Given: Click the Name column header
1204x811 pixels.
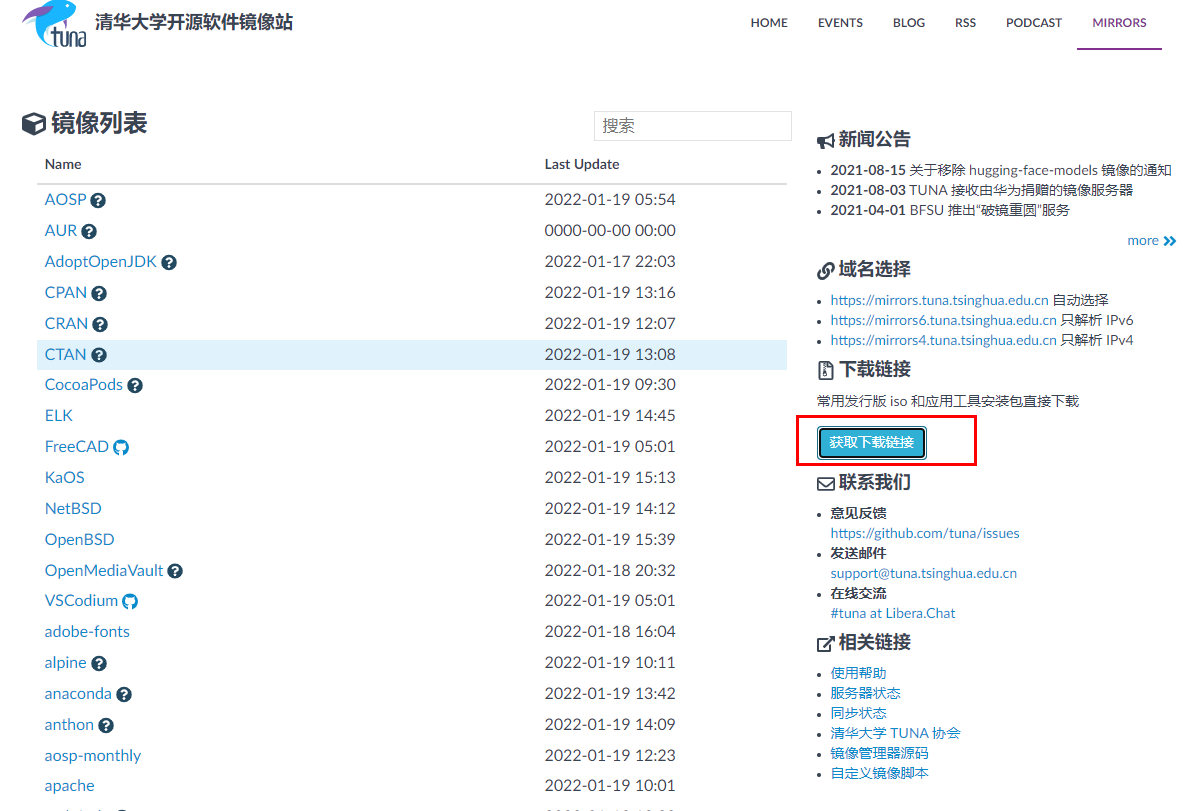Looking at the screenshot, I should tap(63, 164).
